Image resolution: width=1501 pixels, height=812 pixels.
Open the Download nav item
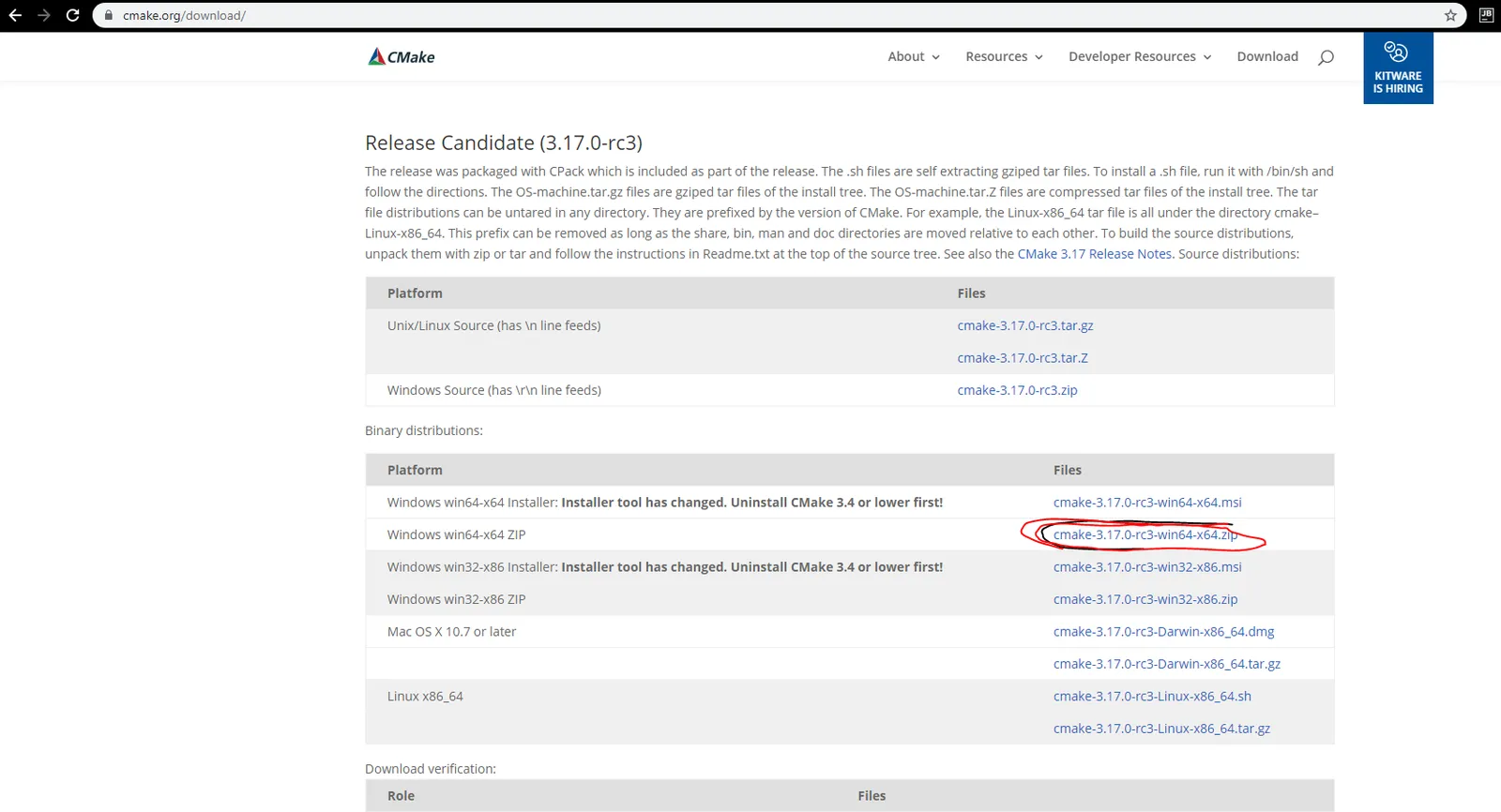coord(1267,56)
